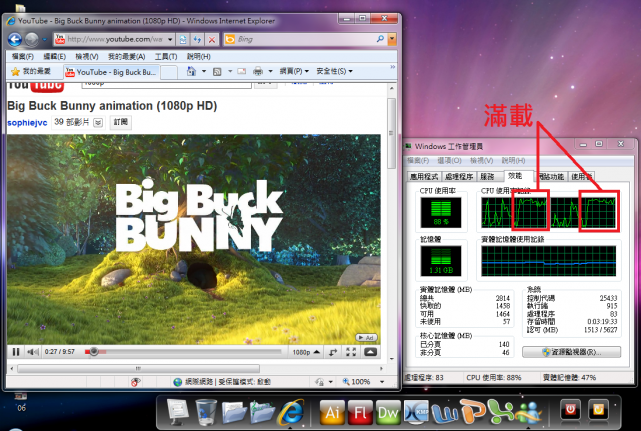This screenshot has height=431, width=641.
Task: Click the 訂閱 subscribe button
Action: pos(121,122)
